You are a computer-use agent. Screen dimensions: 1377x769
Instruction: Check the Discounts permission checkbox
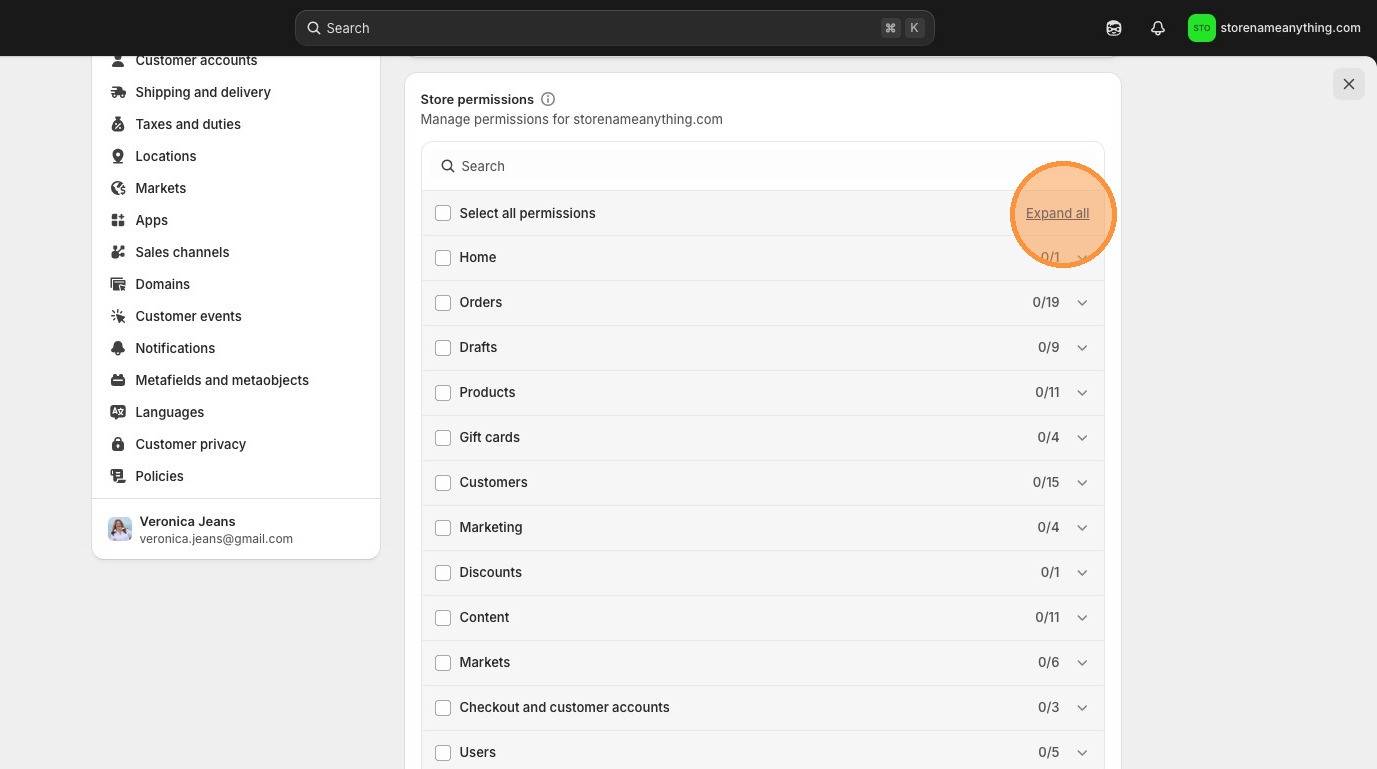click(x=443, y=573)
